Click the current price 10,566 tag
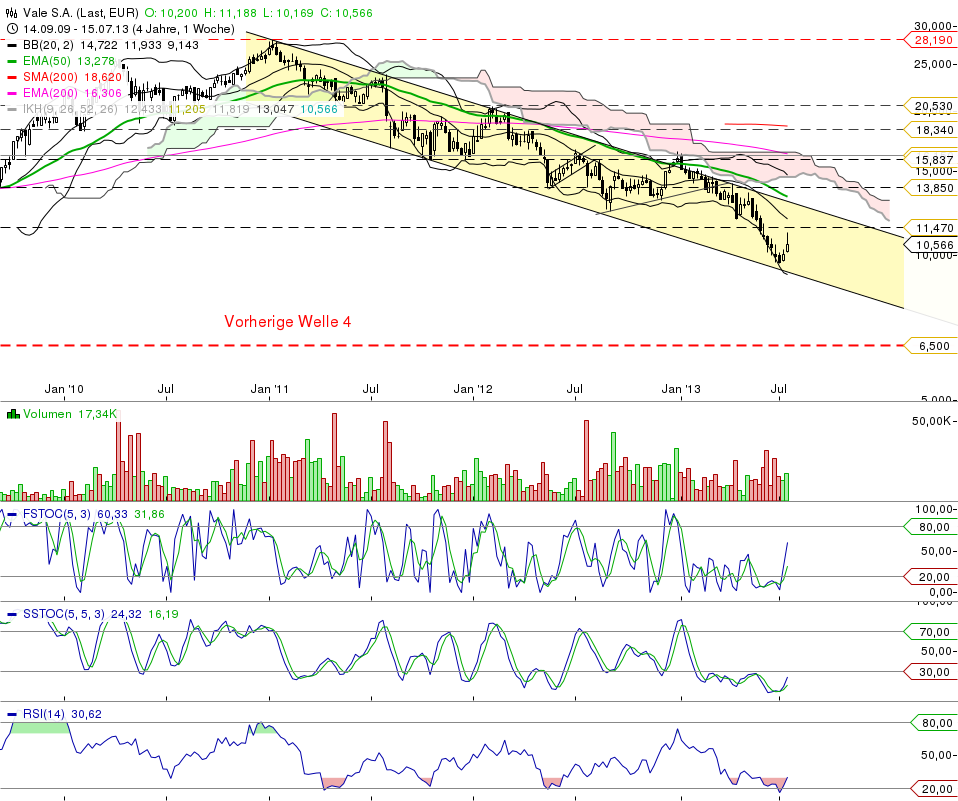The height and width of the screenshot is (801, 958). tap(930, 245)
